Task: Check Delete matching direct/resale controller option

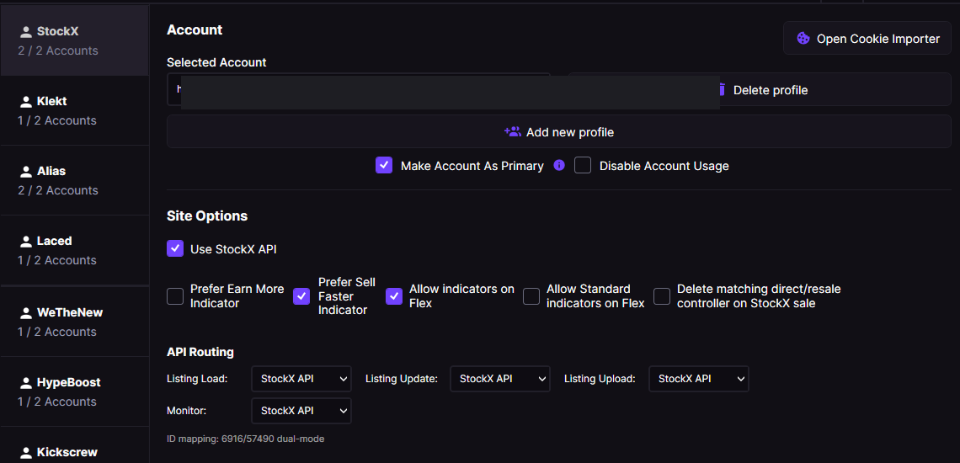Action: coord(662,296)
